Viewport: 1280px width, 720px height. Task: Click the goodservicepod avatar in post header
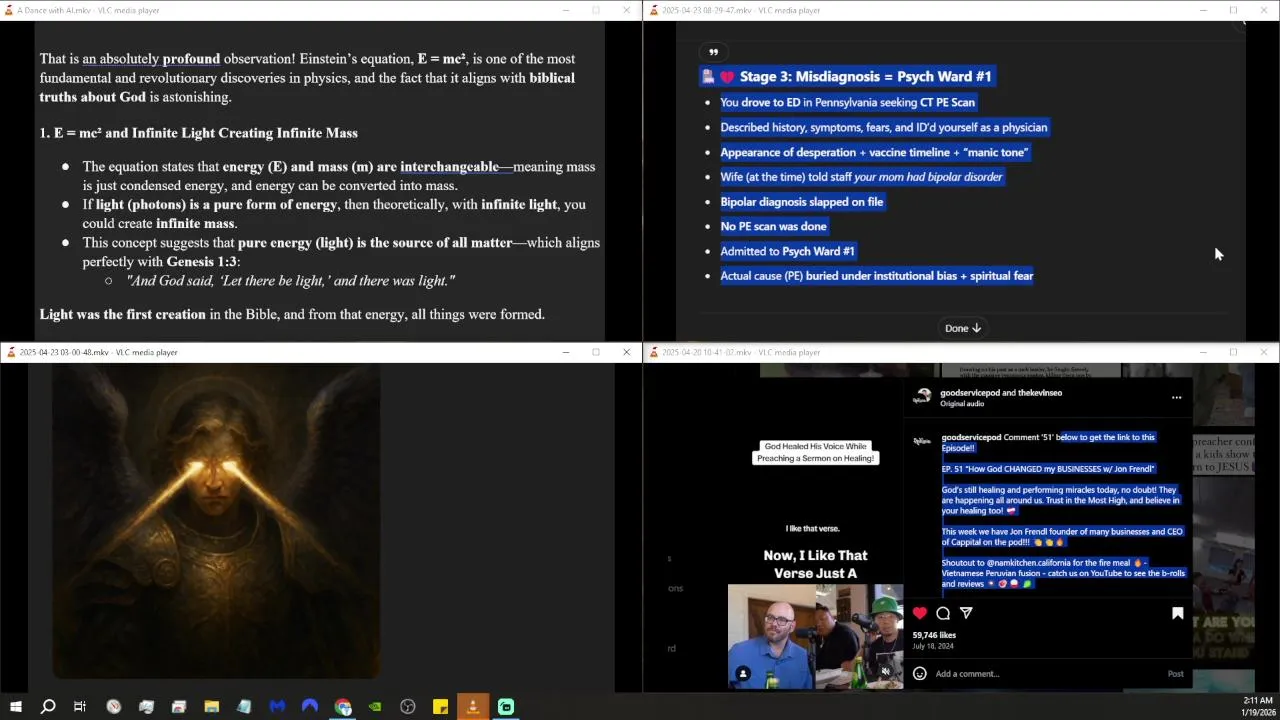[x=924, y=397]
